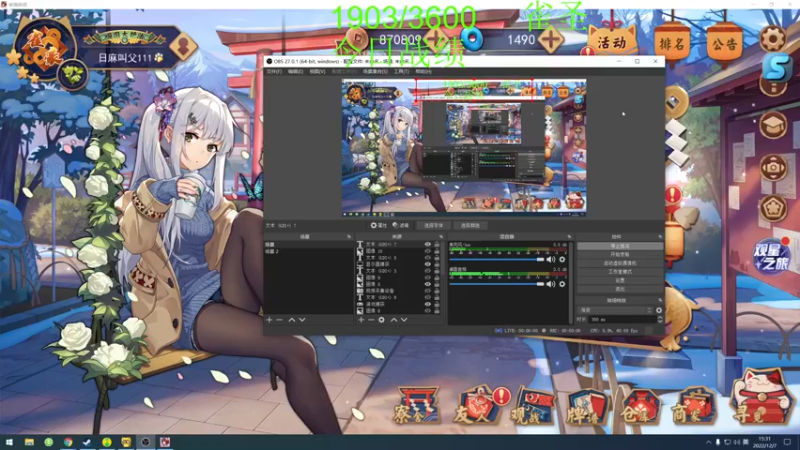Open the 活动 events lantern in game
The height and width of the screenshot is (450, 800).
612,43
